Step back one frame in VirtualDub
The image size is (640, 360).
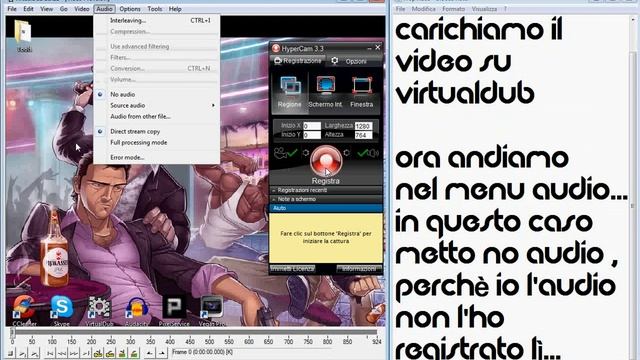(x=62, y=353)
